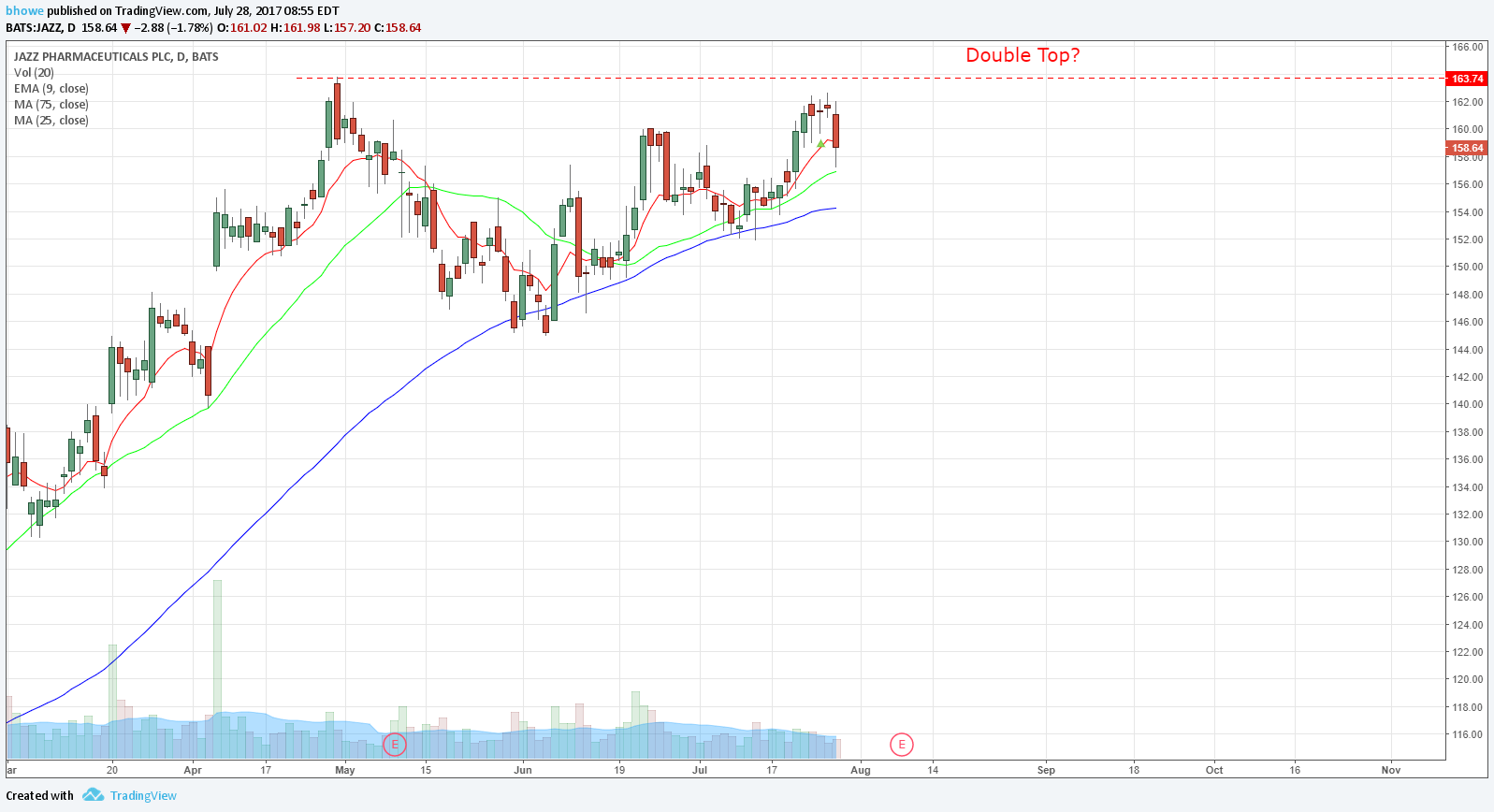Image resolution: width=1494 pixels, height=812 pixels.
Task: Select the MA (25, close) indicator label
Action: [51, 120]
